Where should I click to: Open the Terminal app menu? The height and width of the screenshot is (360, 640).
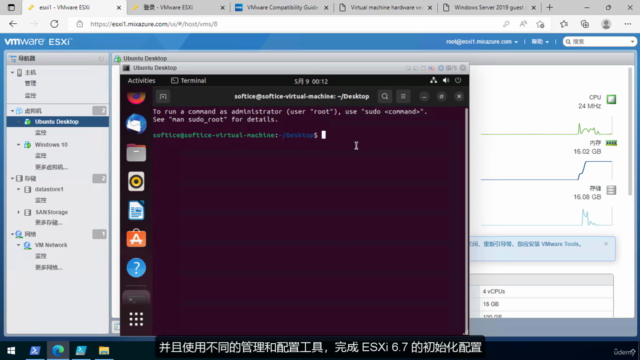pos(189,80)
